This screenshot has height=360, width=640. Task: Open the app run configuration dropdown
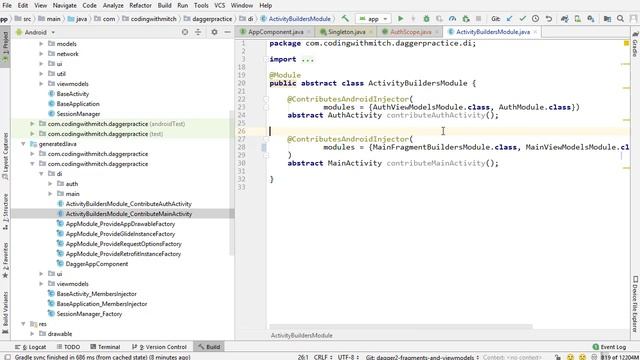tap(373, 19)
